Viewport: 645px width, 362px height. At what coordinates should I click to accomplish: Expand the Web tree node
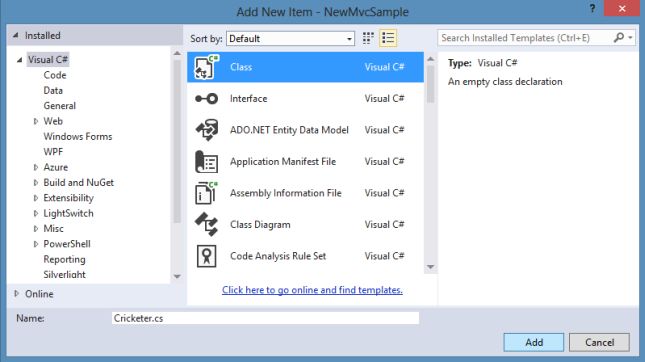point(36,121)
